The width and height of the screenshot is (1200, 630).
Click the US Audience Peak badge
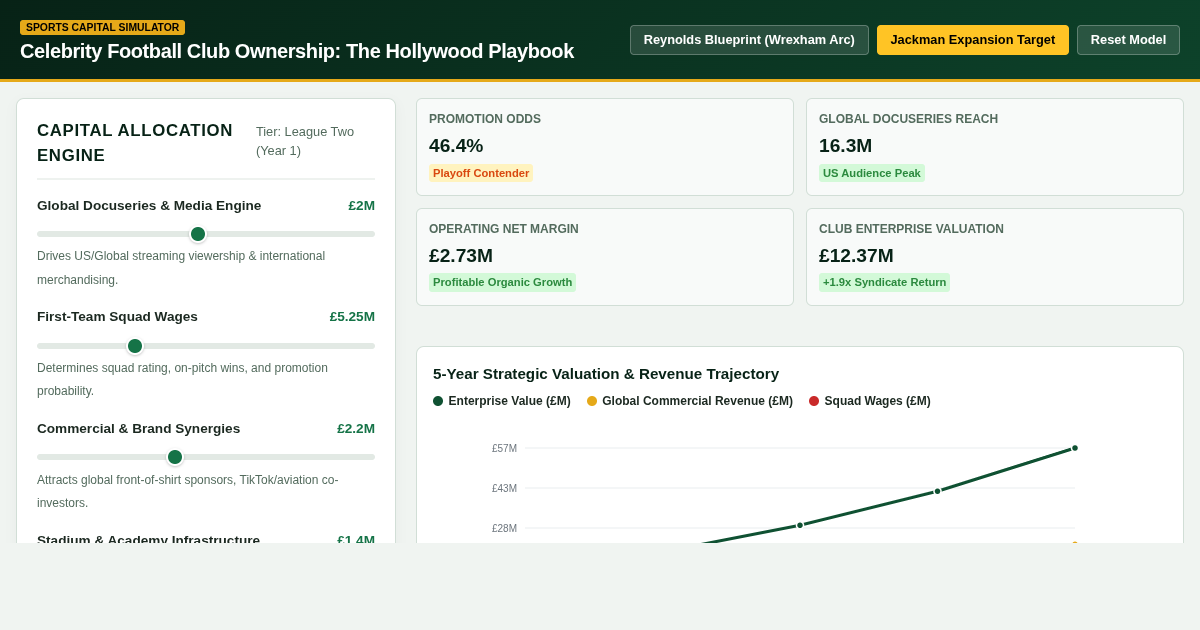pos(872,173)
